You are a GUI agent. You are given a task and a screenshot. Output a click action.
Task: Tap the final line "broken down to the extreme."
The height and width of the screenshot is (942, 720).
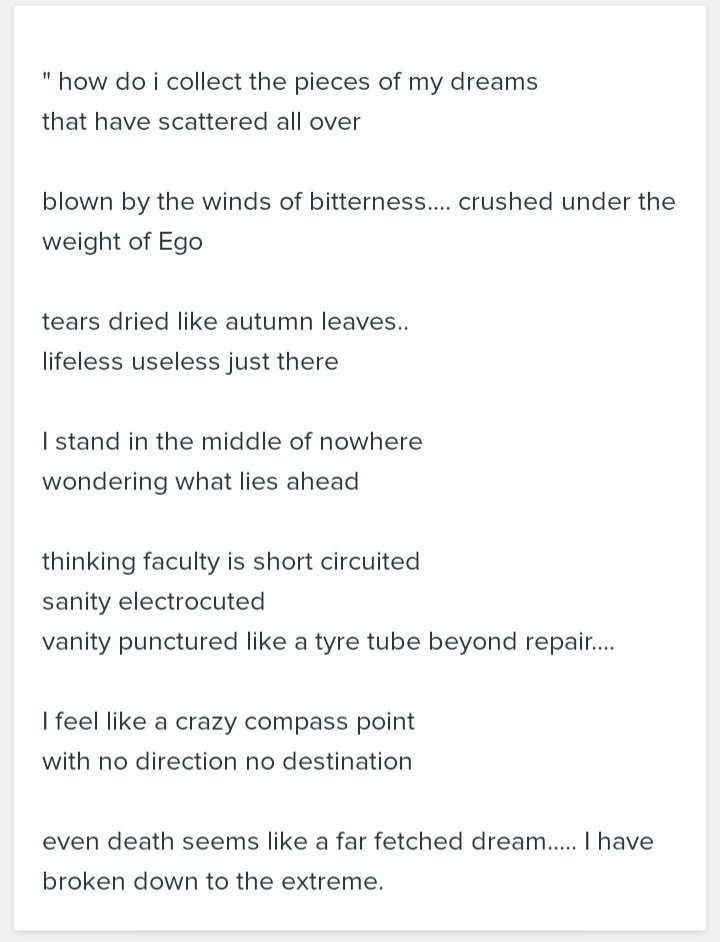pyautogui.click(x=212, y=882)
